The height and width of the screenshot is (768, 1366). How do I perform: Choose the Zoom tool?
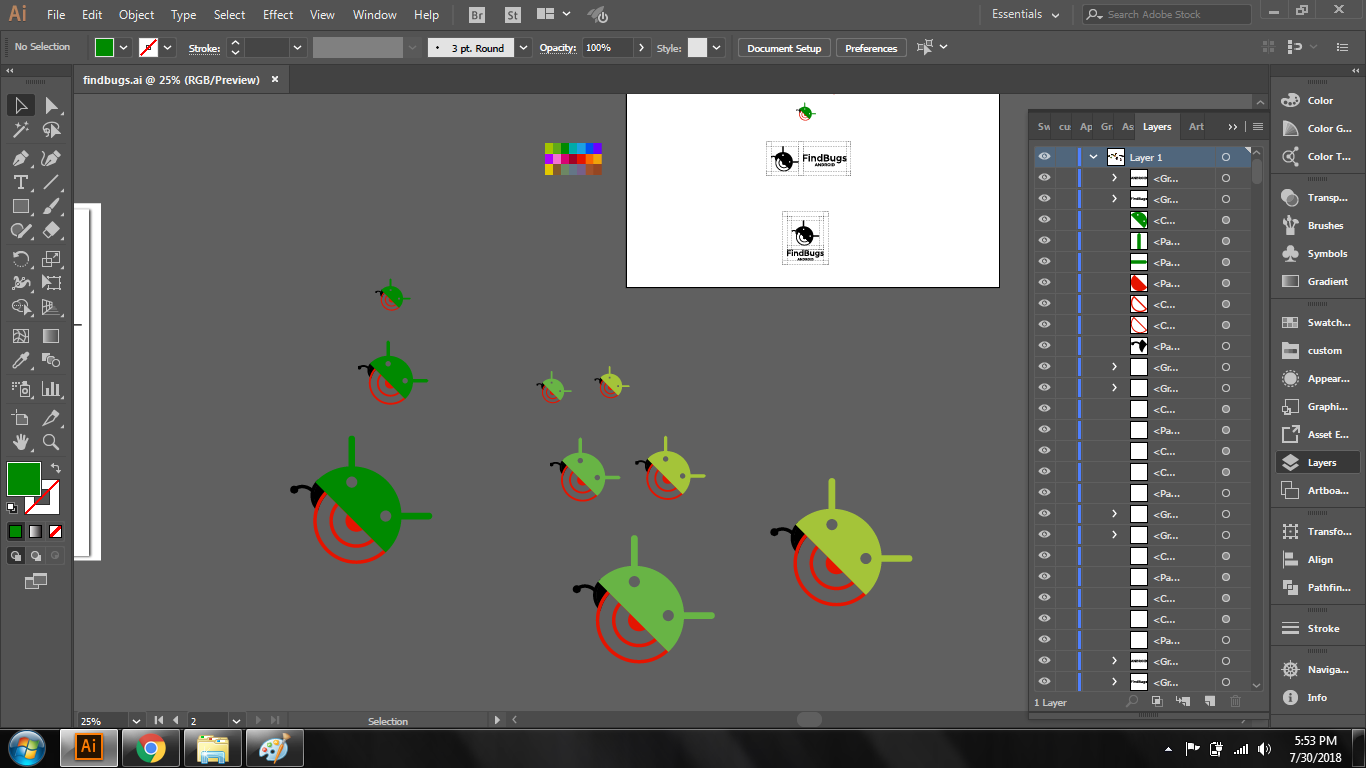pyautogui.click(x=51, y=442)
